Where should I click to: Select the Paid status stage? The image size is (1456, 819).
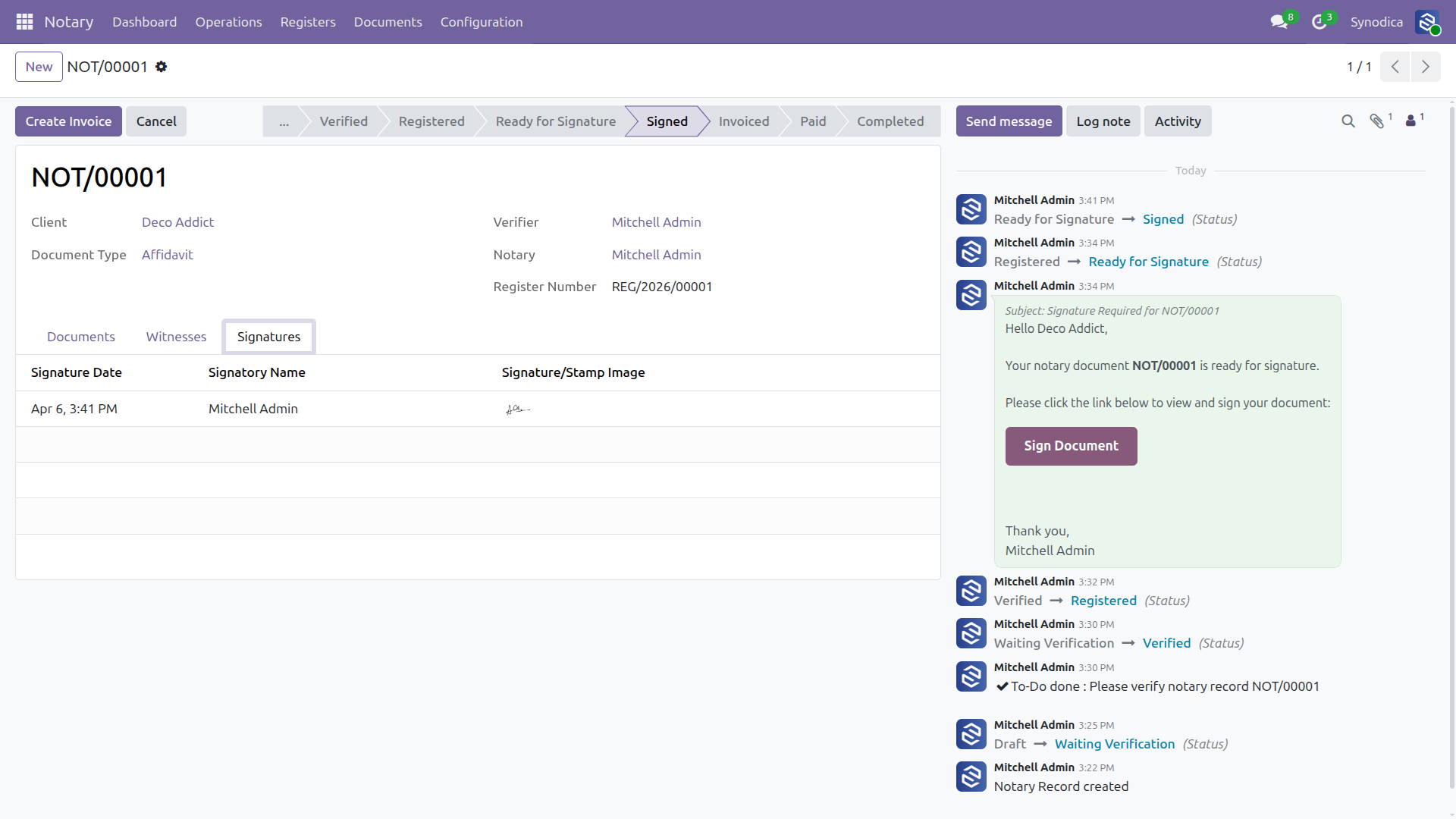813,121
